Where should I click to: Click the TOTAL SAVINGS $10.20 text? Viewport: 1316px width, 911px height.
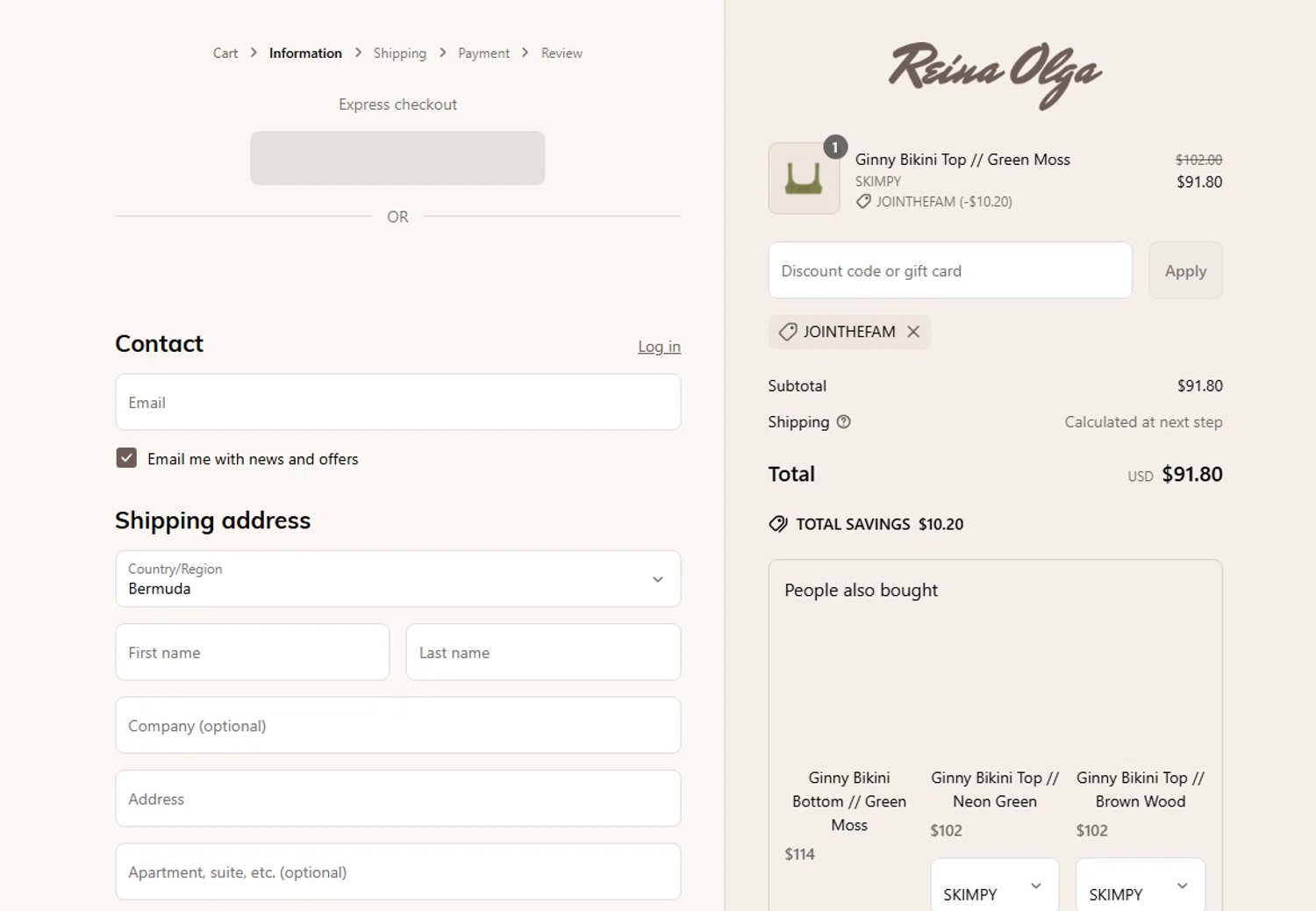point(879,524)
